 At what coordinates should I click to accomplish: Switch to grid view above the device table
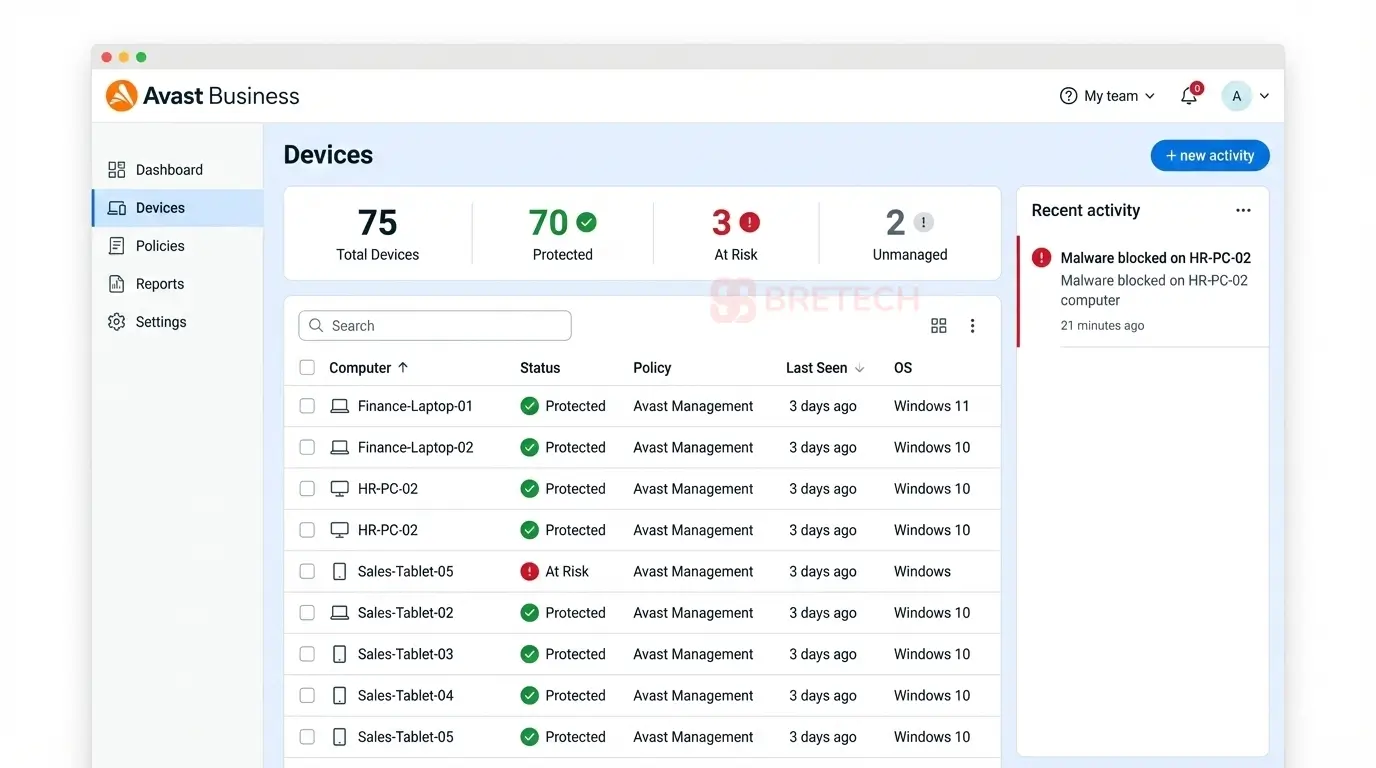point(938,325)
